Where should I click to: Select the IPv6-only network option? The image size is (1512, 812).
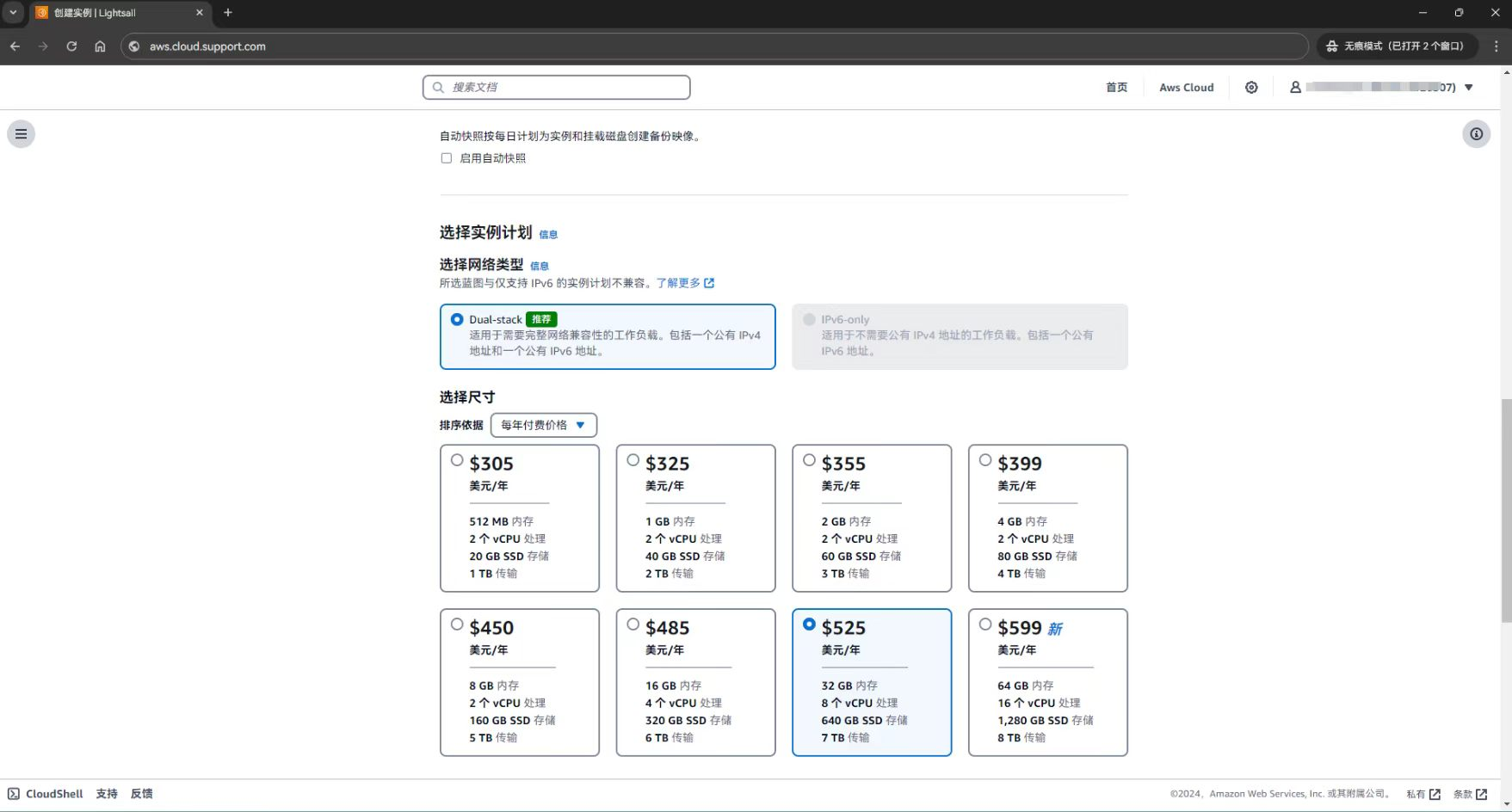(809, 319)
